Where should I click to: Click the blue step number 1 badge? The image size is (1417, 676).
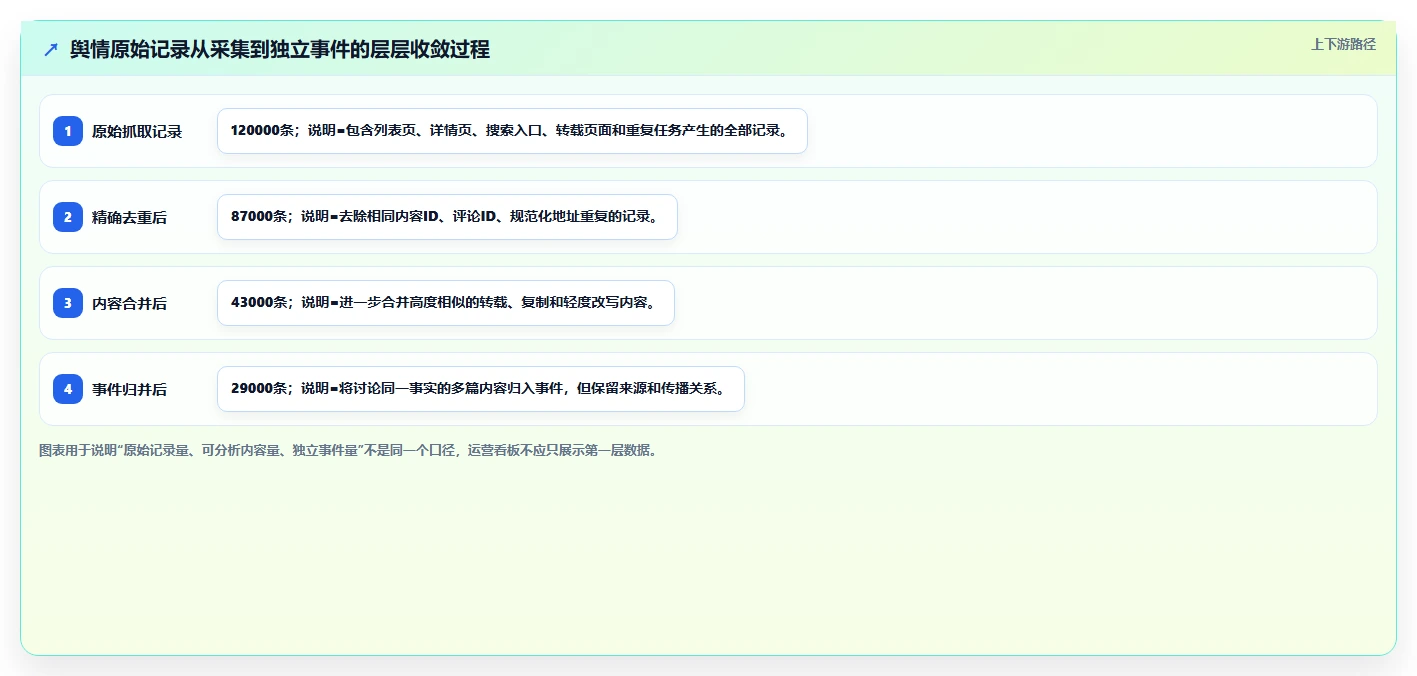click(x=68, y=131)
